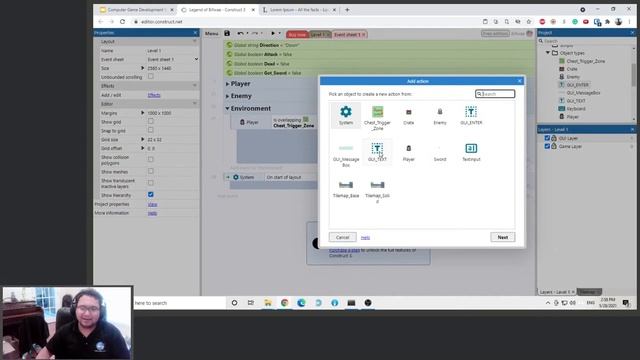The image size is (640, 360).
Task: Click Next in Add action dialog
Action: tap(502, 237)
